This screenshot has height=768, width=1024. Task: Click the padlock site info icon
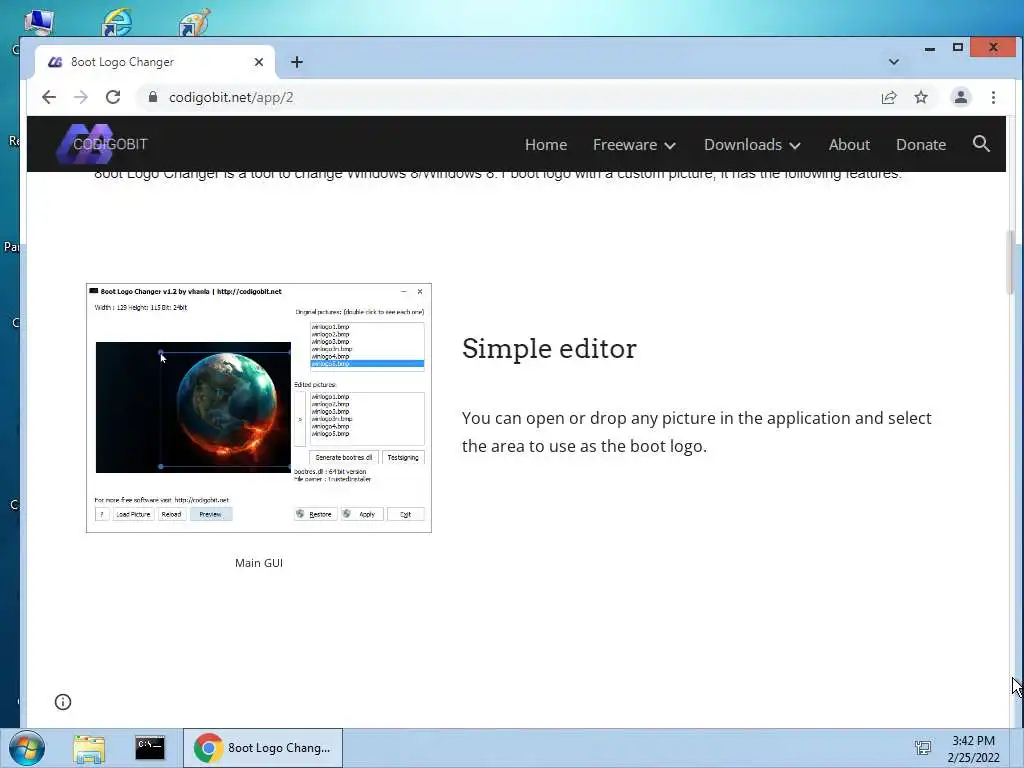pyautogui.click(x=153, y=97)
